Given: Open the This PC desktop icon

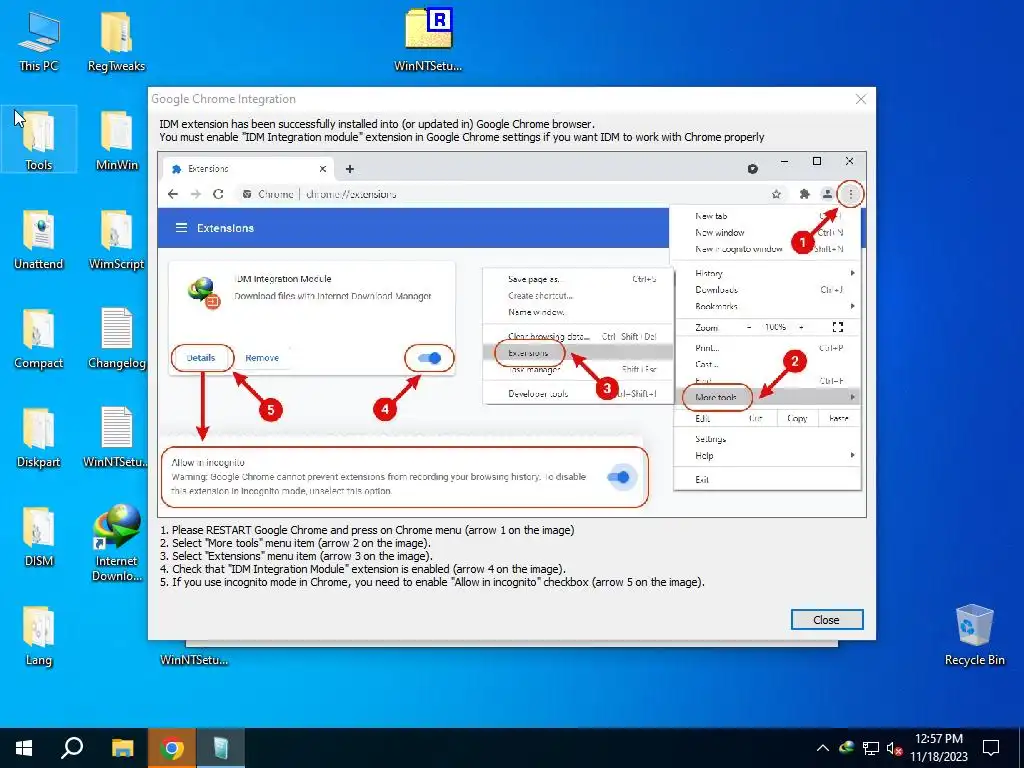Looking at the screenshot, I should pyautogui.click(x=39, y=40).
